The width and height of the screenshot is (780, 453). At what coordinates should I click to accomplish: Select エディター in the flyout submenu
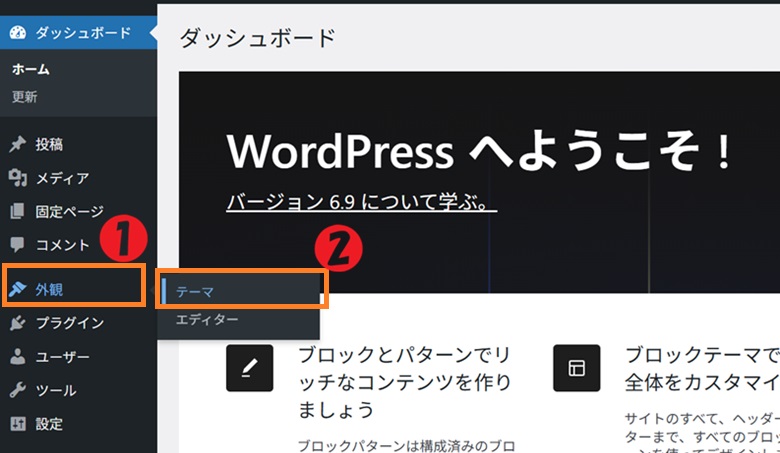point(207,319)
